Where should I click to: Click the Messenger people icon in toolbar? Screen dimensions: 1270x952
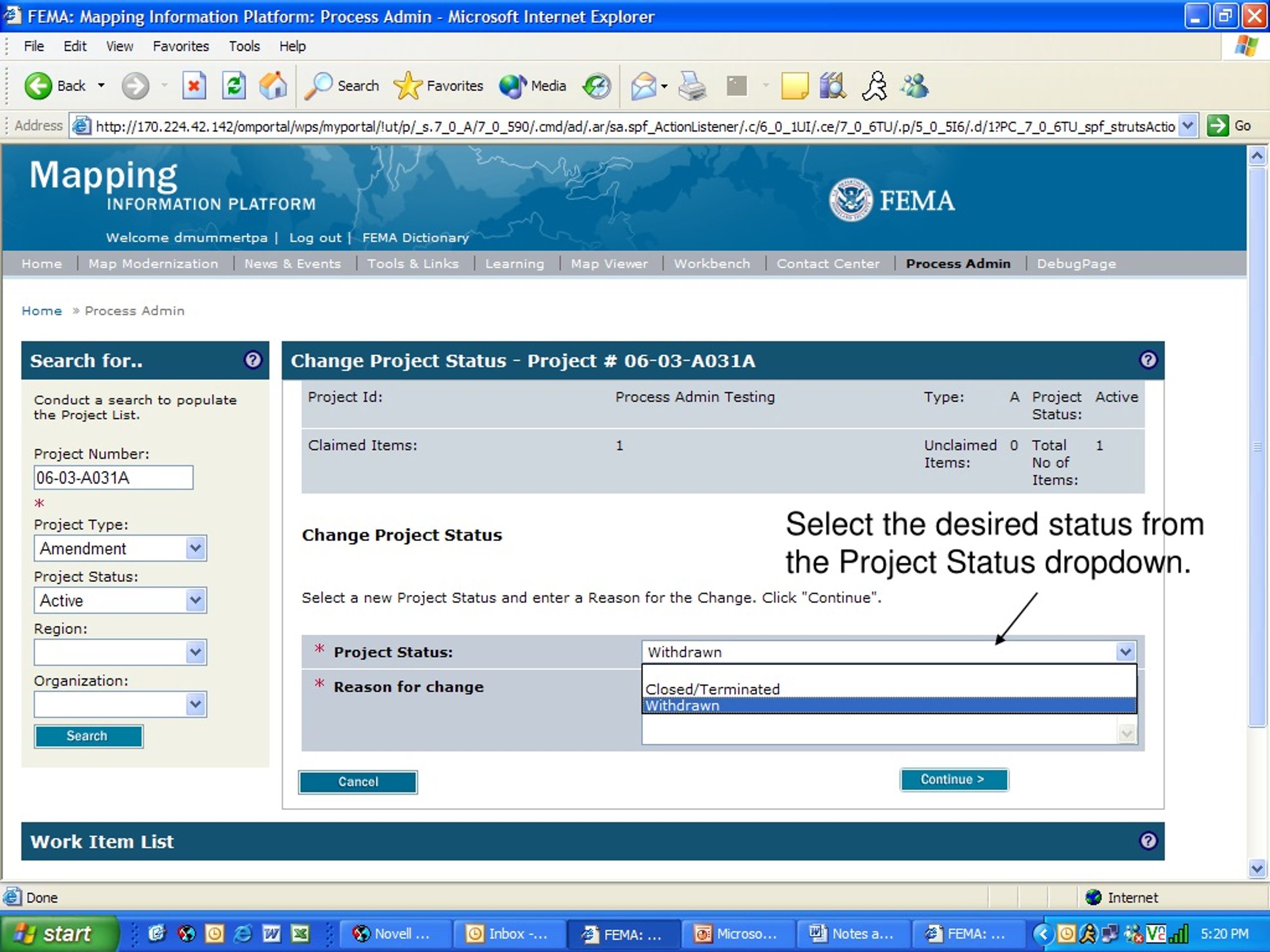coord(915,86)
